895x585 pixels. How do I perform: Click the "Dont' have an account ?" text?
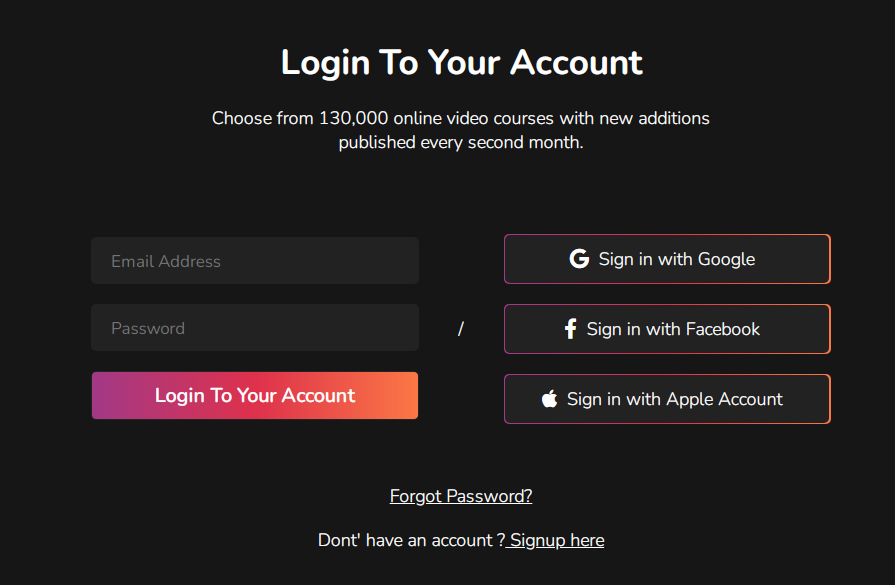click(x=411, y=540)
